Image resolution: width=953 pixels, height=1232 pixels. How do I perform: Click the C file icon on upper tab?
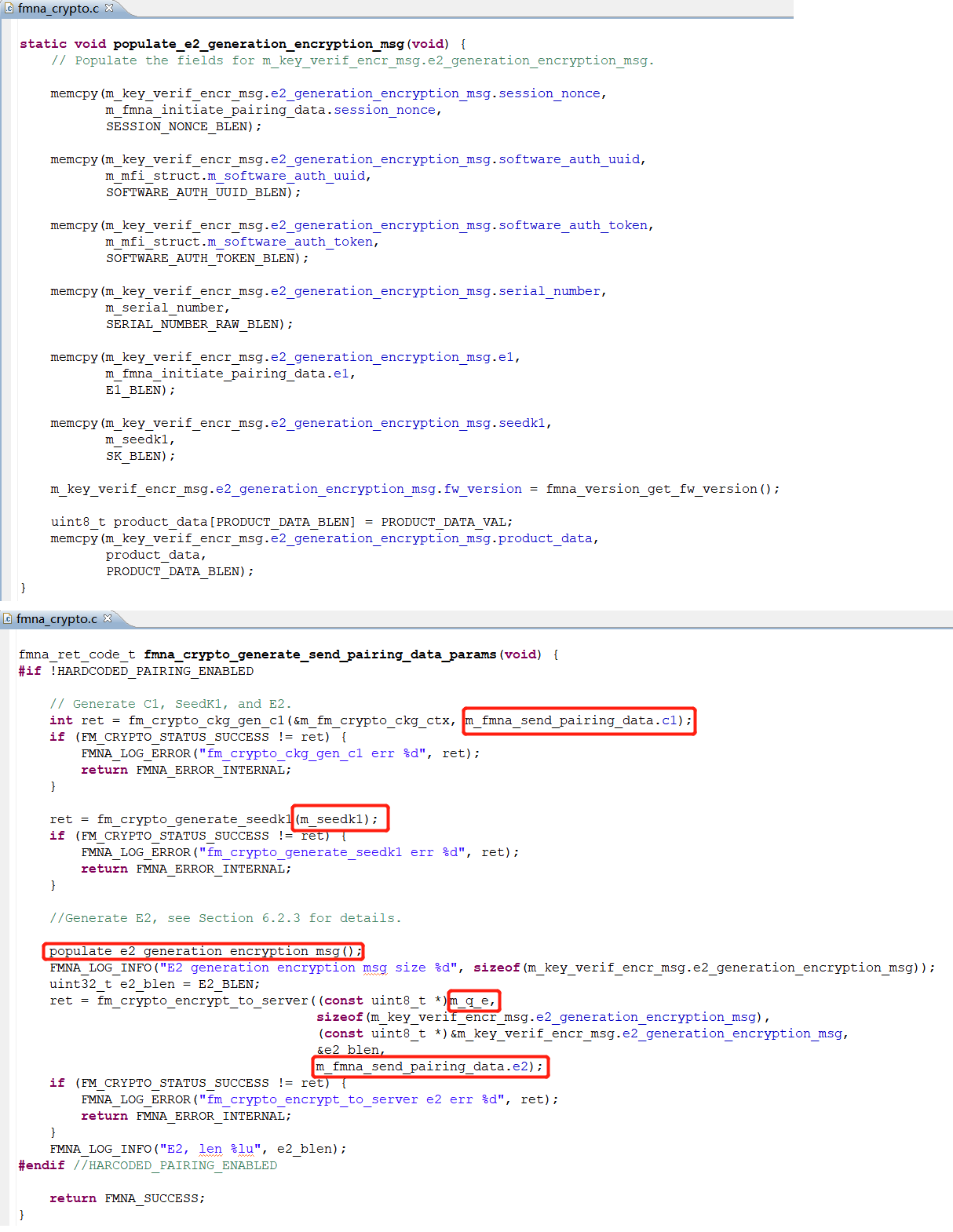click(x=9, y=9)
